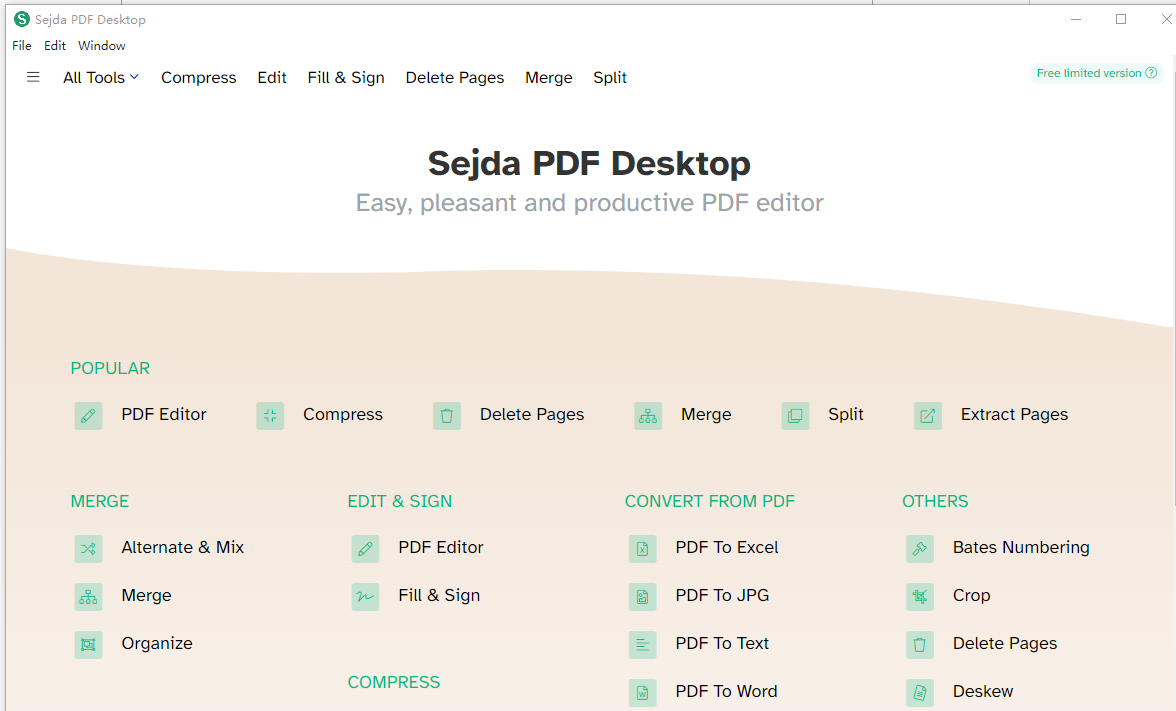The height and width of the screenshot is (711, 1176).
Task: Click the Delete Pages trash icon under Popular
Action: [x=447, y=416]
